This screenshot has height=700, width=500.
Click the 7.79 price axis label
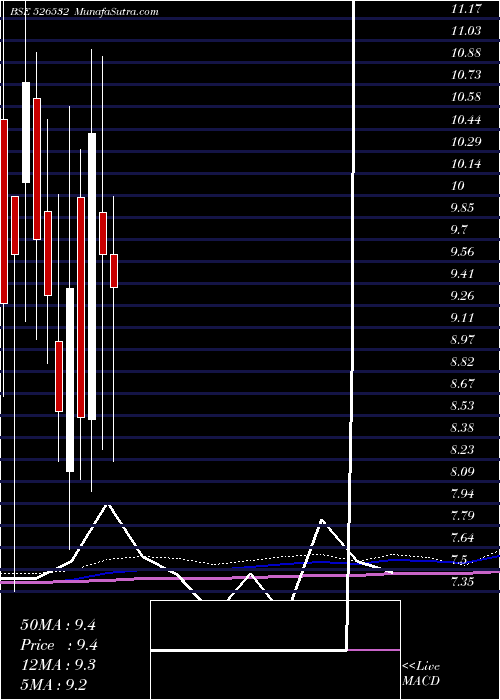point(462,516)
